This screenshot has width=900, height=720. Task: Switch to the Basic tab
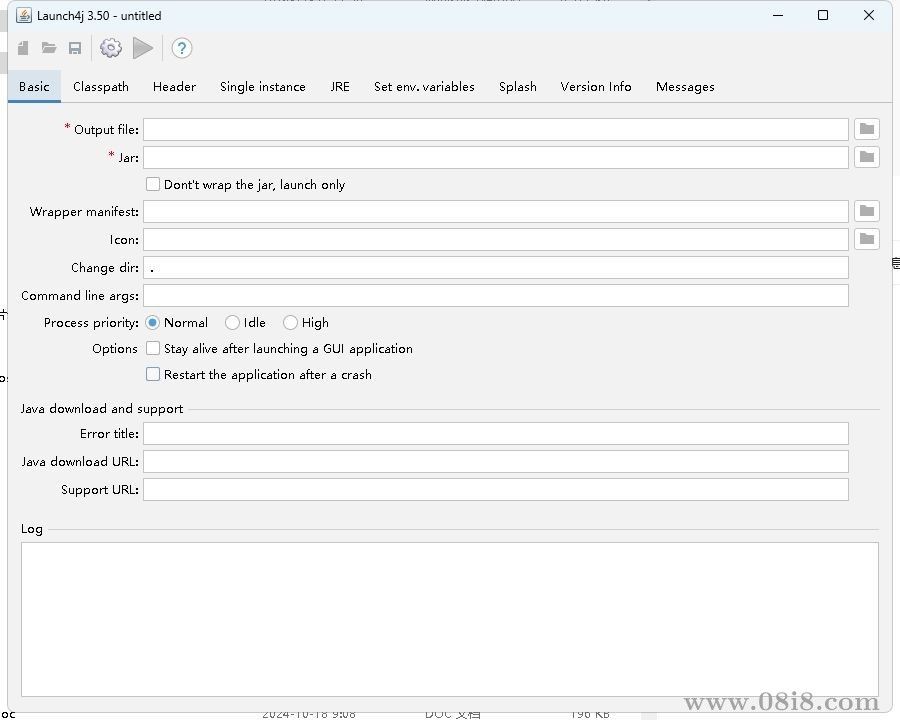pos(34,87)
